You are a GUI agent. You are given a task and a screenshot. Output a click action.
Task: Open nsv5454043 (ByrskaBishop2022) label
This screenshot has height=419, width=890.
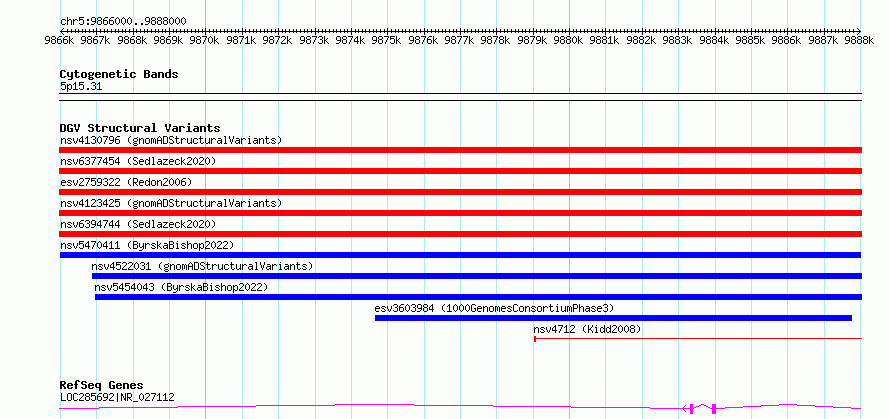[181, 287]
